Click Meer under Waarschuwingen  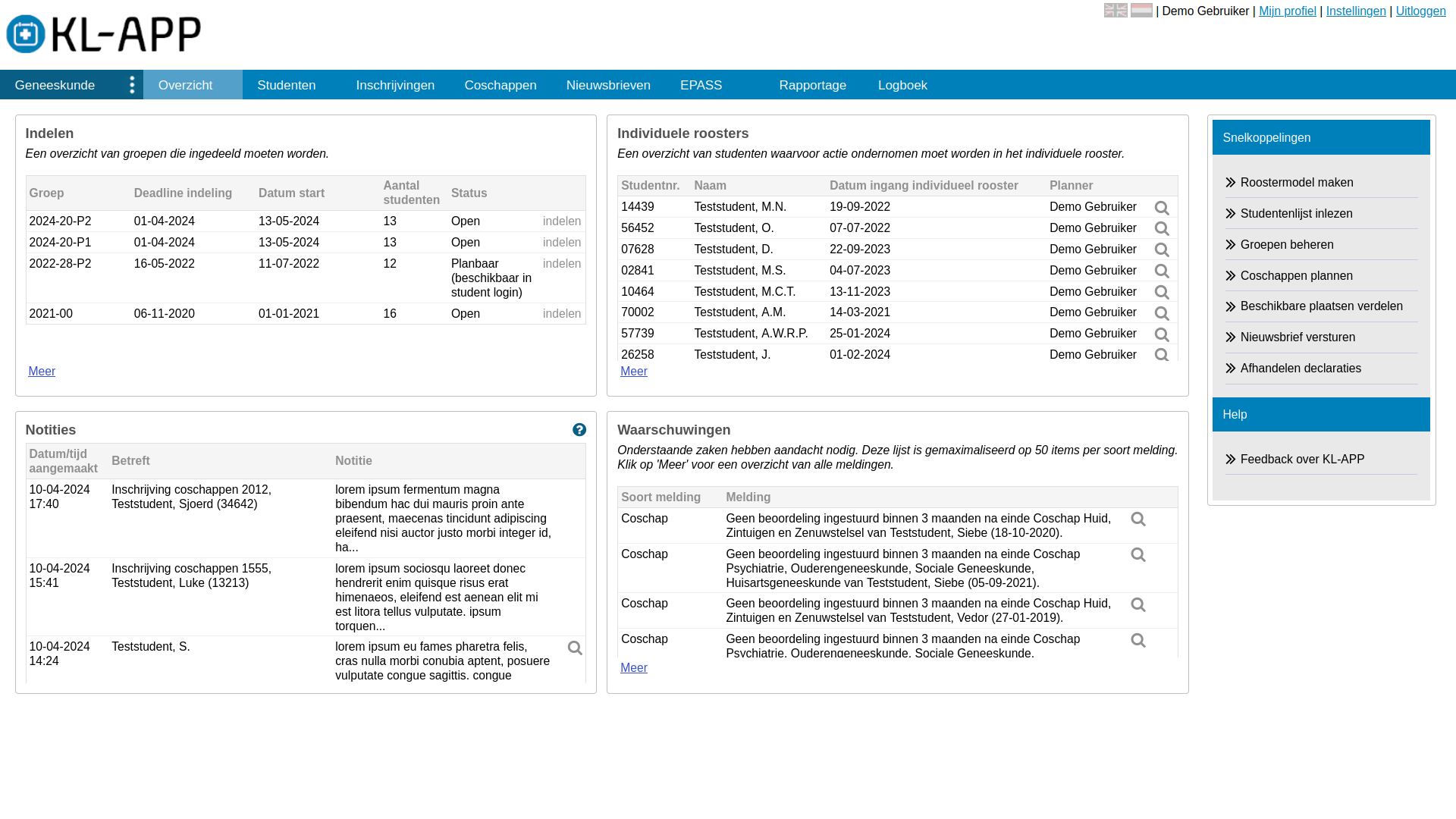click(634, 668)
